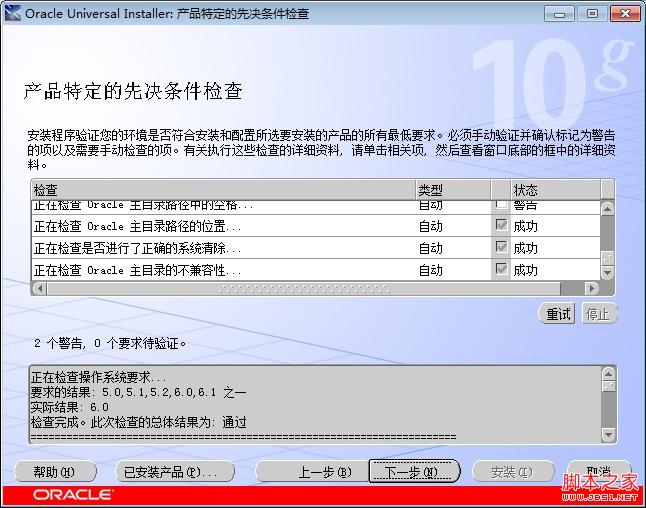Screen dimensions: 646x508
Task: Open 帮助(H) help
Action: 55,472
